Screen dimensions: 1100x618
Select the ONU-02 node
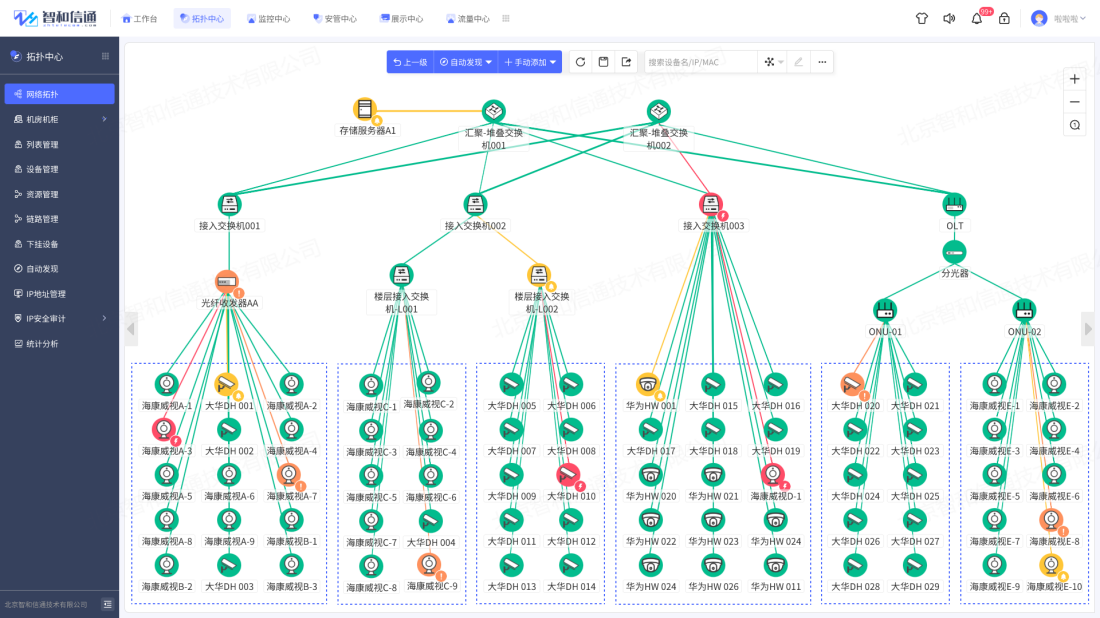(1024, 309)
